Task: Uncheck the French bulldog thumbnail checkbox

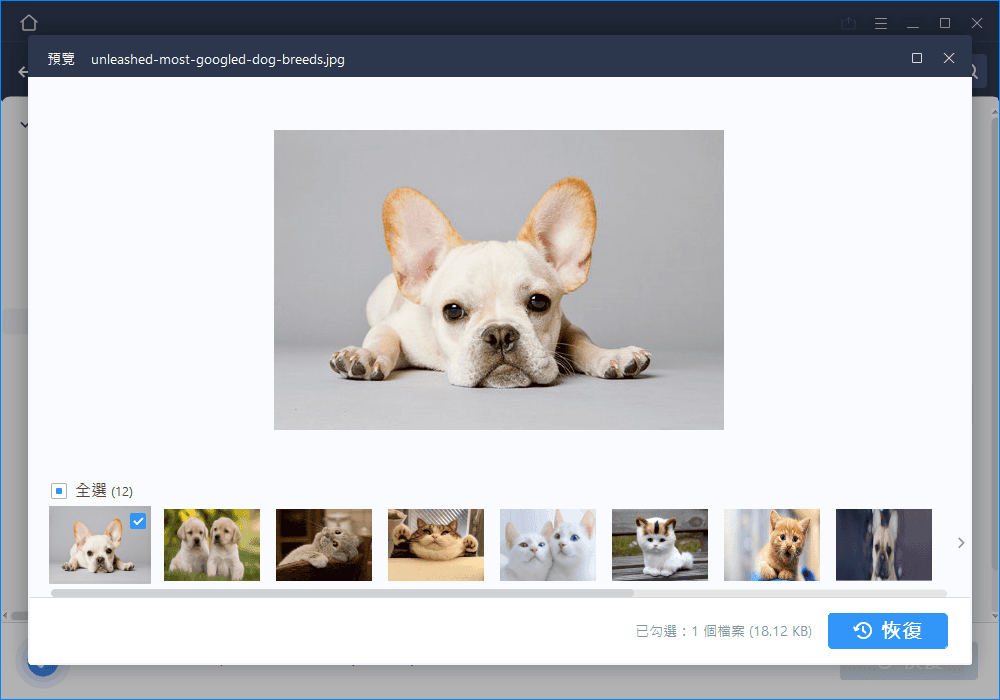Action: tap(138, 521)
